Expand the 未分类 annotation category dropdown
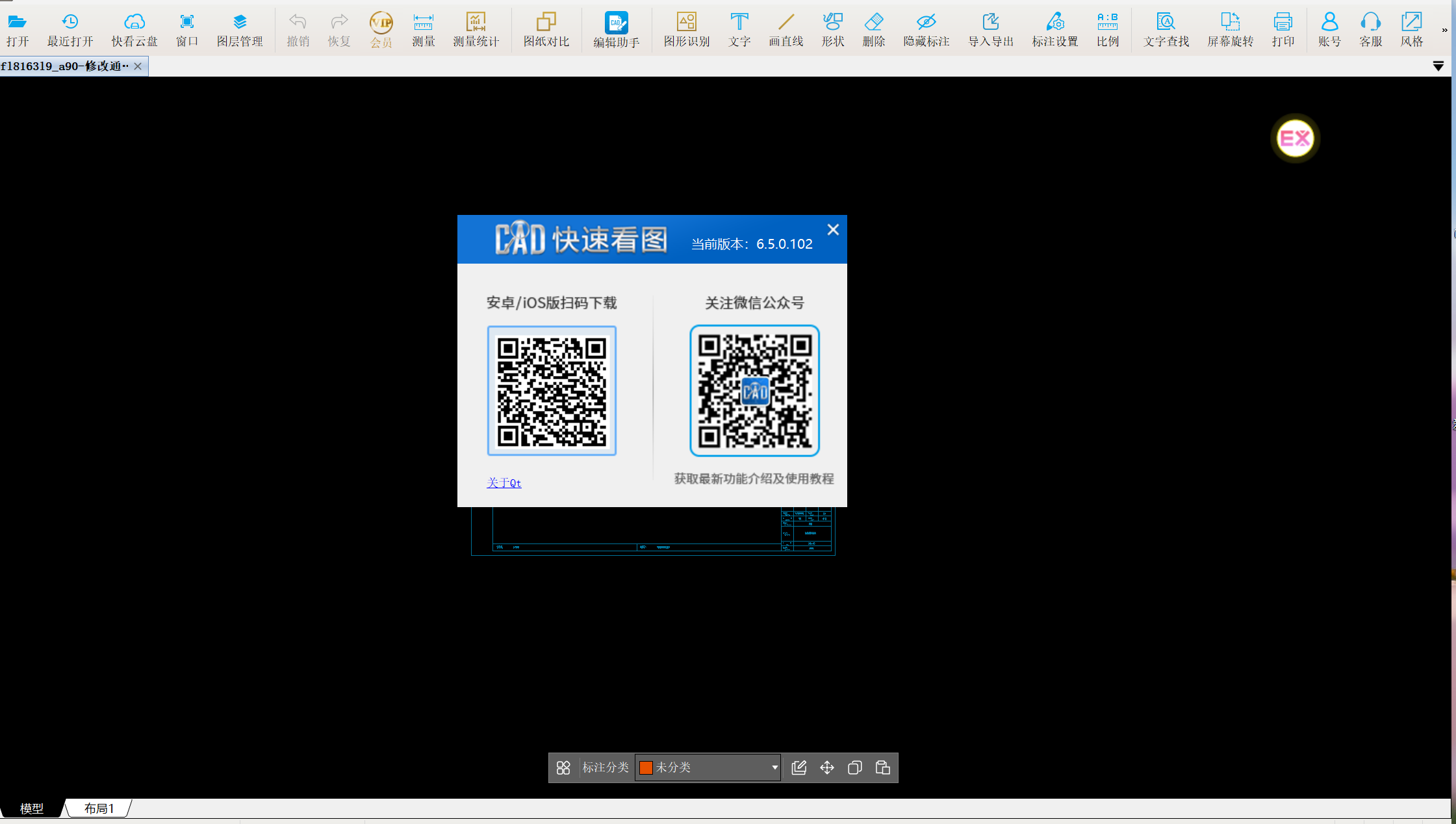This screenshot has height=824, width=1456. (774, 768)
